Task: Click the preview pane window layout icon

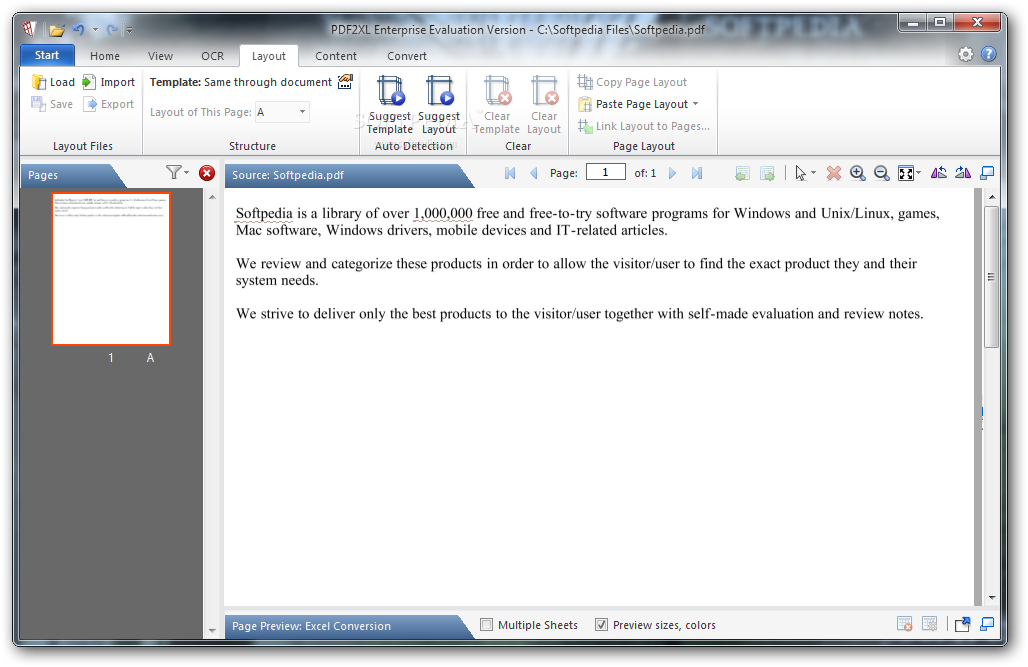Action: coord(987,624)
